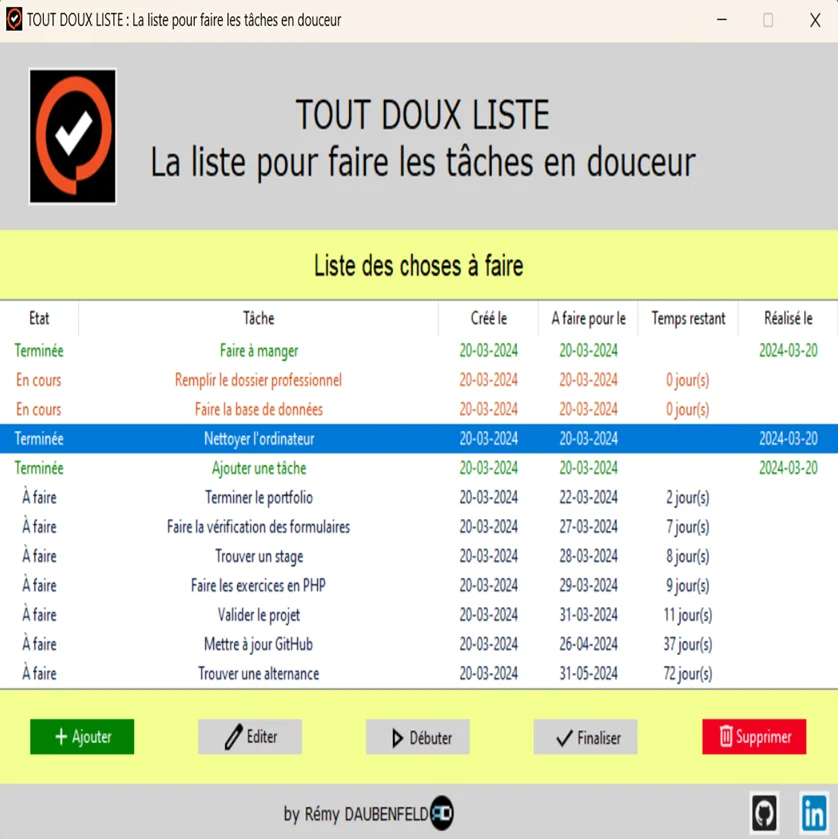Click the plus icon on the green Ajouter button
The image size is (838, 839).
tap(62, 737)
